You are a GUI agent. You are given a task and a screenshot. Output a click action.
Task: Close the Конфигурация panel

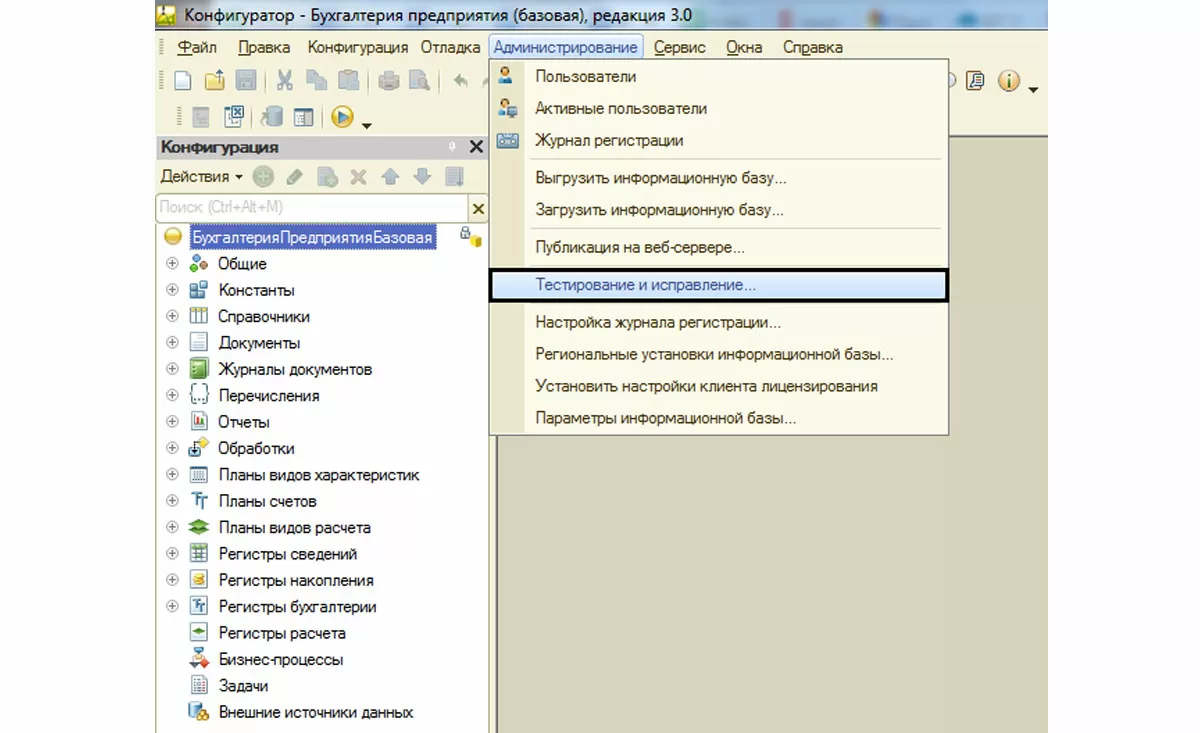tap(476, 147)
